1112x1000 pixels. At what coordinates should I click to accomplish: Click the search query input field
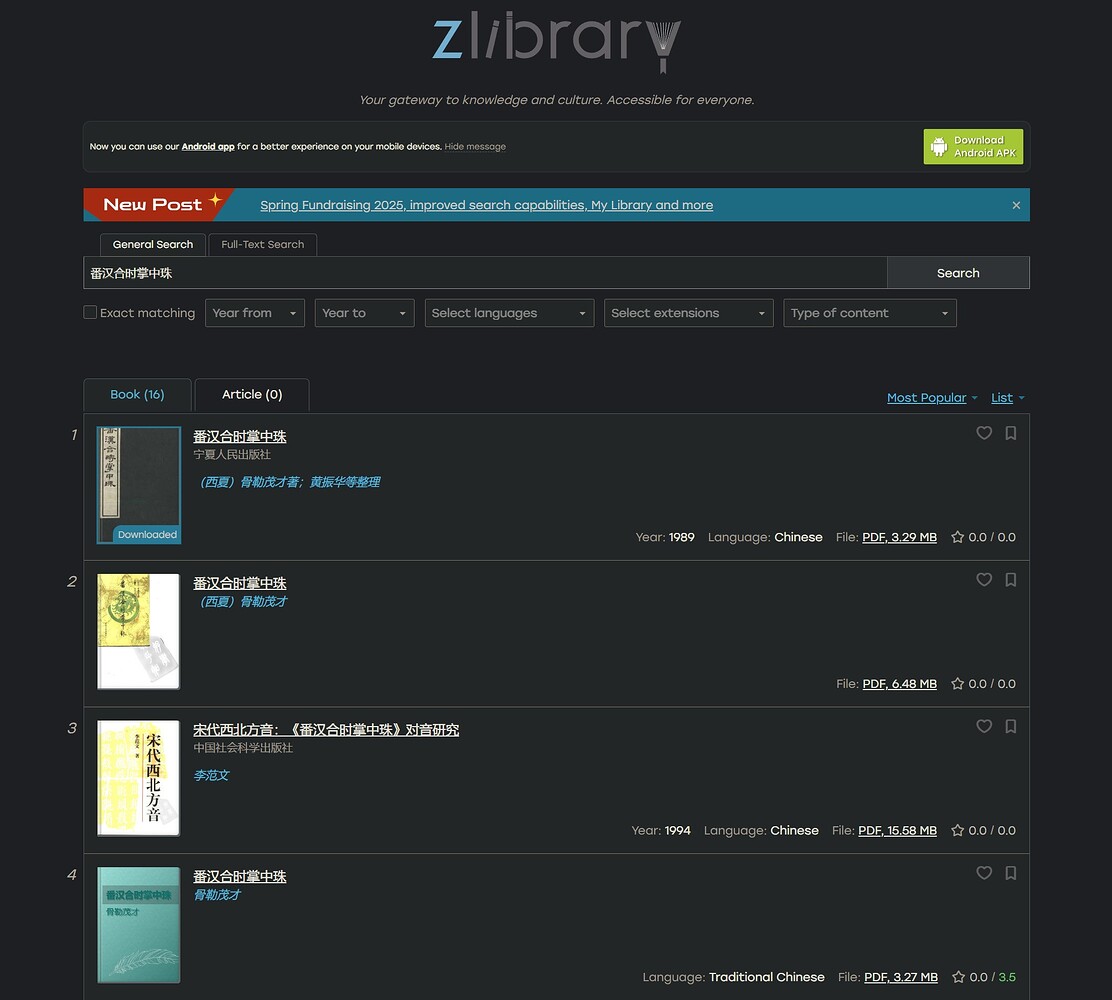click(x=485, y=273)
